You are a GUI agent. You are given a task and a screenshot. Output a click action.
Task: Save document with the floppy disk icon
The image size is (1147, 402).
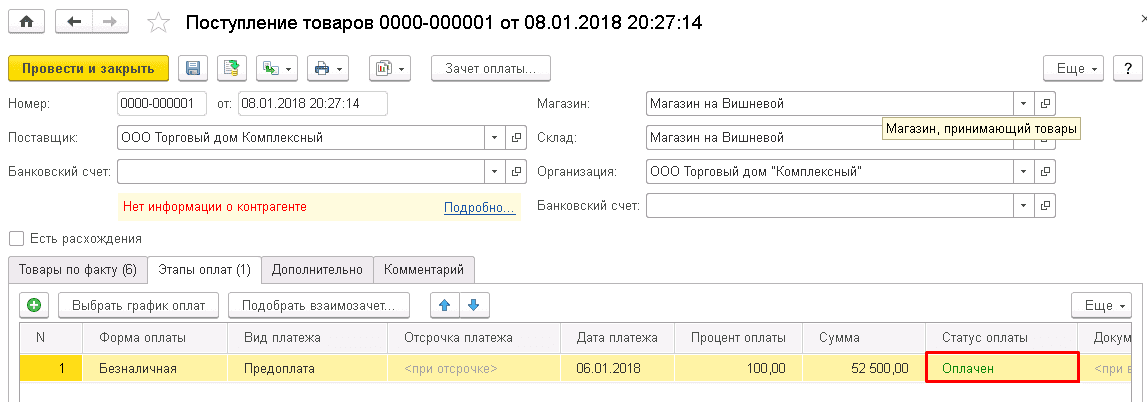(193, 69)
